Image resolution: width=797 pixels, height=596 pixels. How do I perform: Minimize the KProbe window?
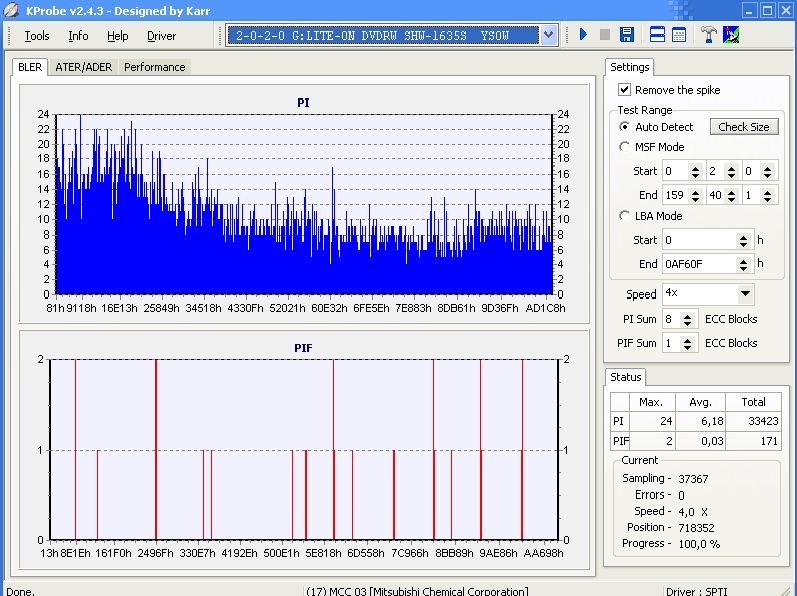750,10
